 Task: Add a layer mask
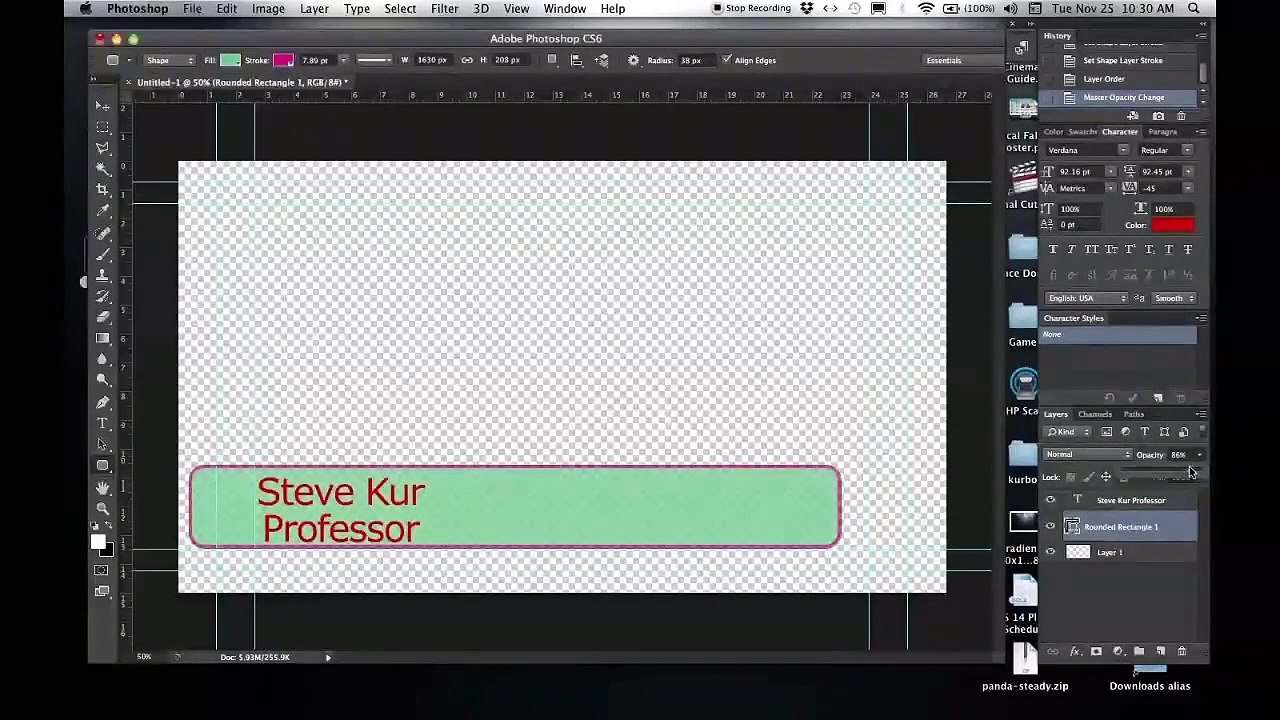pos(1096,652)
